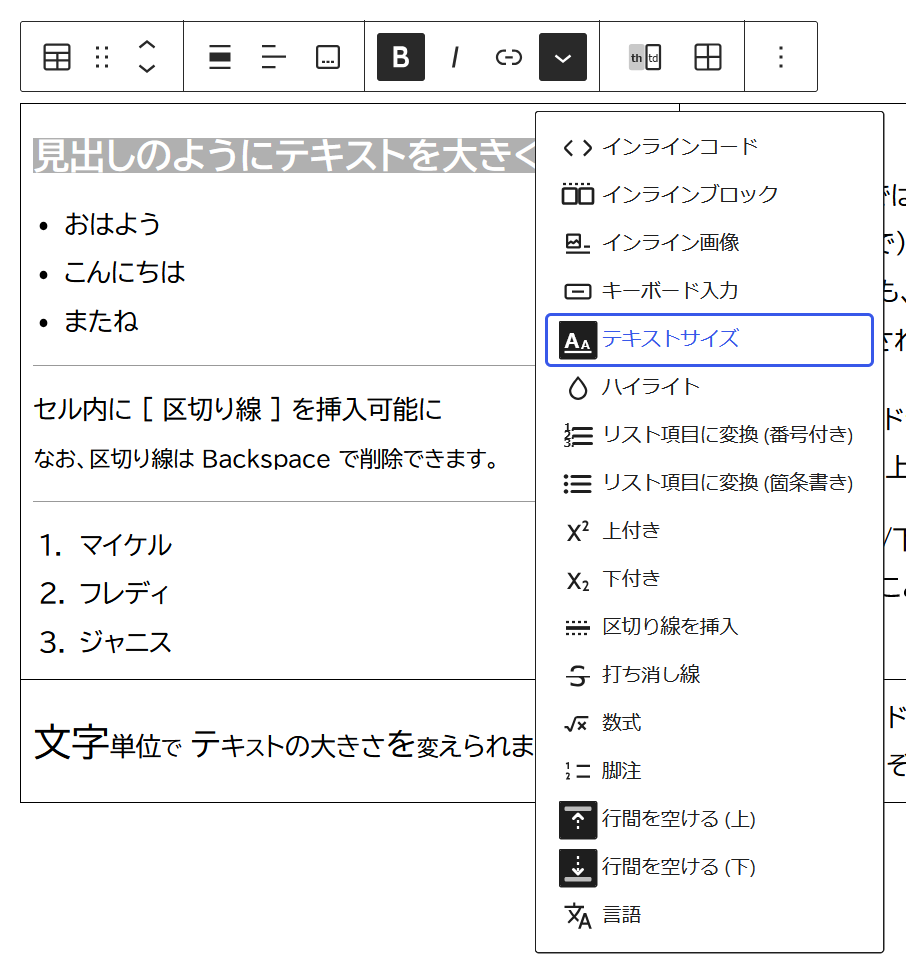Click the highlighted heading text 見出しのように

click(153, 156)
